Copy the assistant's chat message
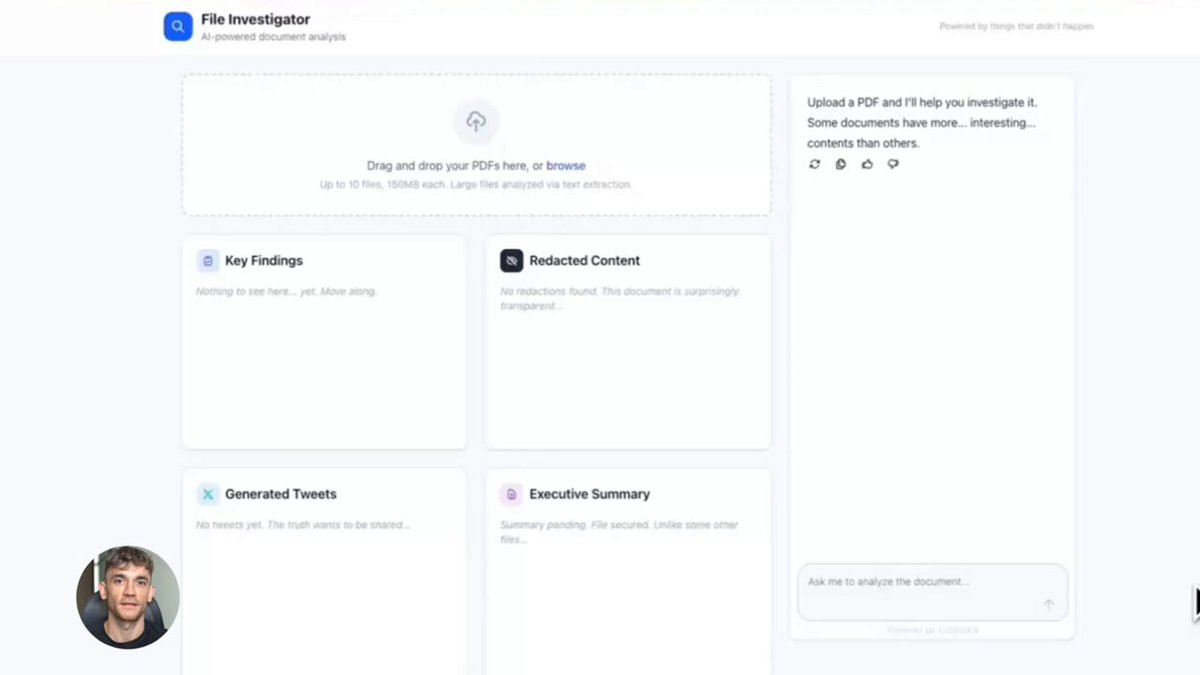 [840, 164]
